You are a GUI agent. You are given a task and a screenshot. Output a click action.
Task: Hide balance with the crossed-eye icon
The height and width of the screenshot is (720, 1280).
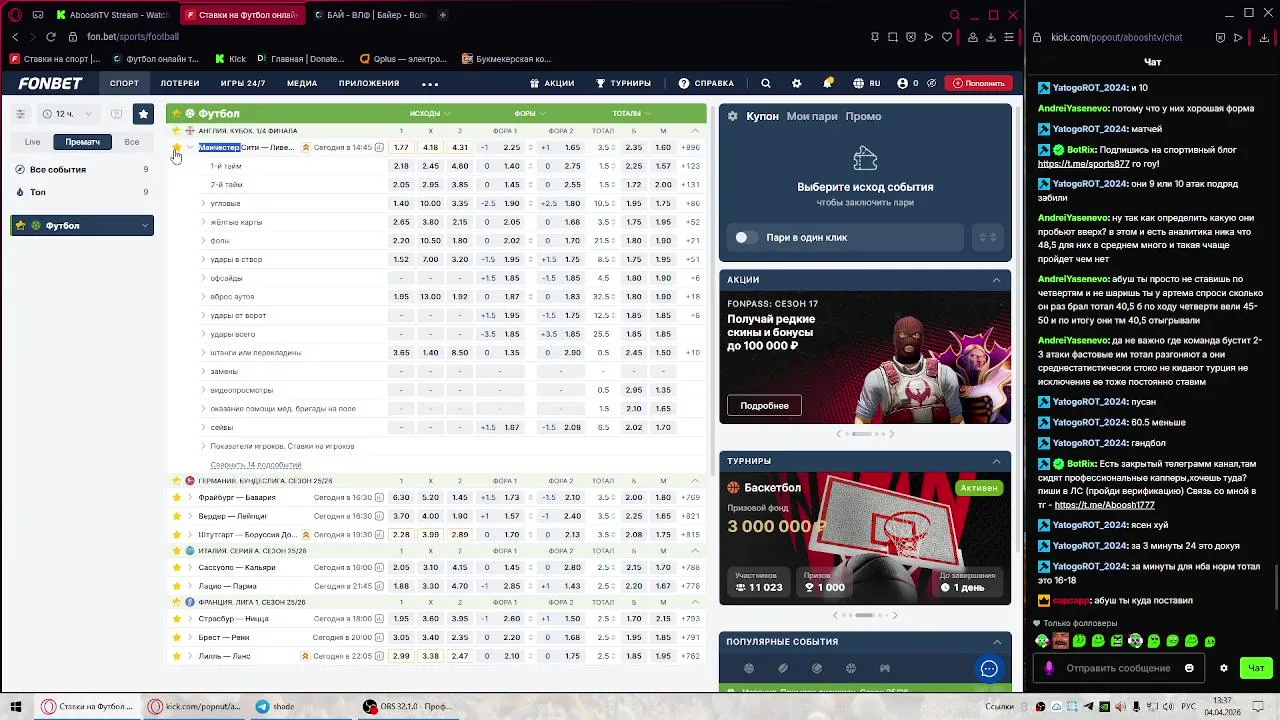pos(932,83)
